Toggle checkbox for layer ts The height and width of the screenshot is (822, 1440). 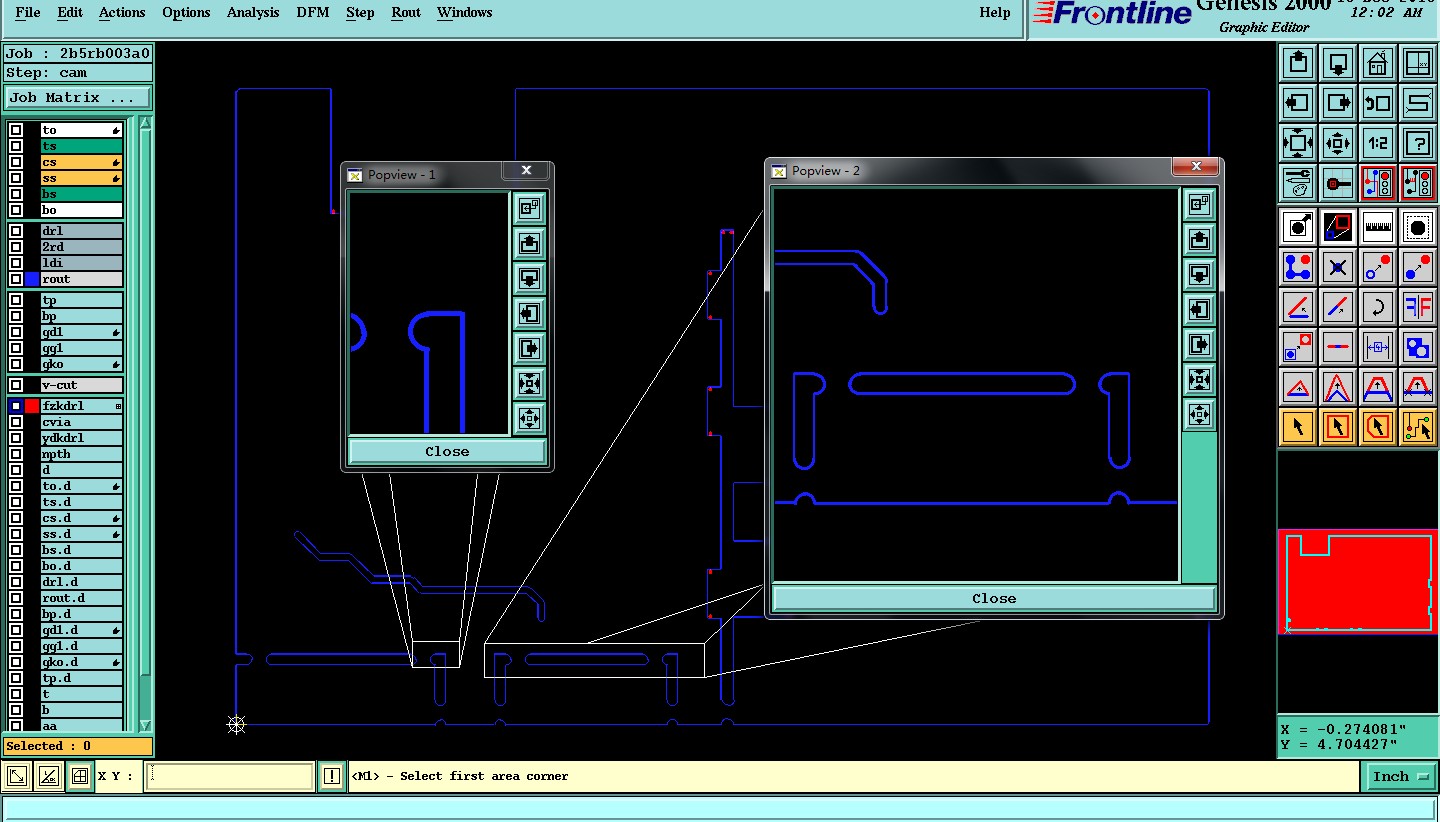[x=16, y=146]
